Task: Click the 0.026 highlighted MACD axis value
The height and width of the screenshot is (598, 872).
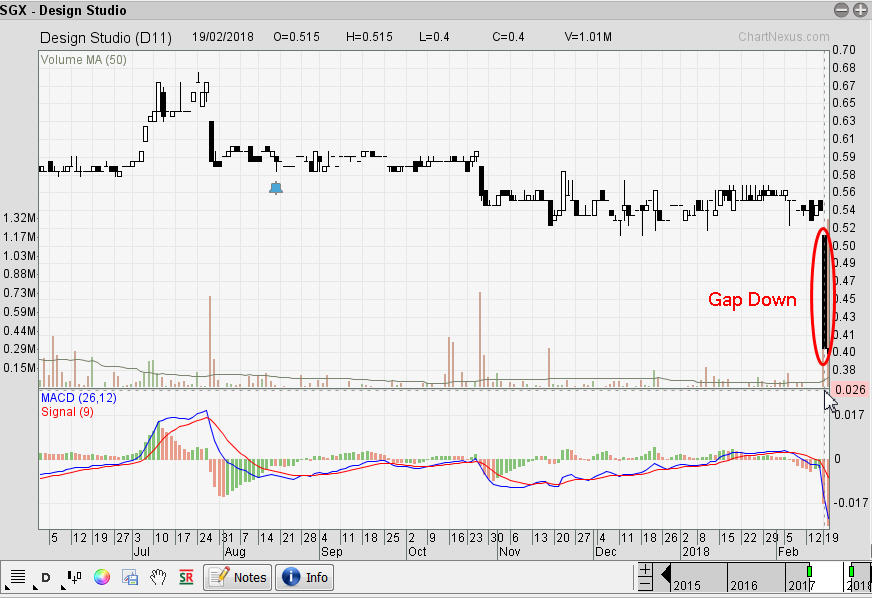Action: pyautogui.click(x=851, y=389)
